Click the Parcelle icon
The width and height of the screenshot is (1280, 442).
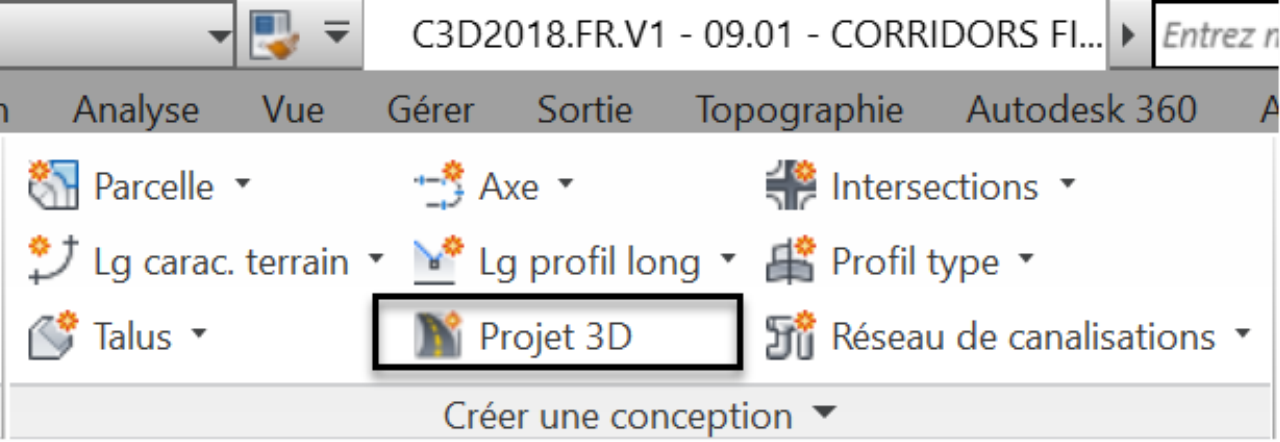[x=53, y=187]
